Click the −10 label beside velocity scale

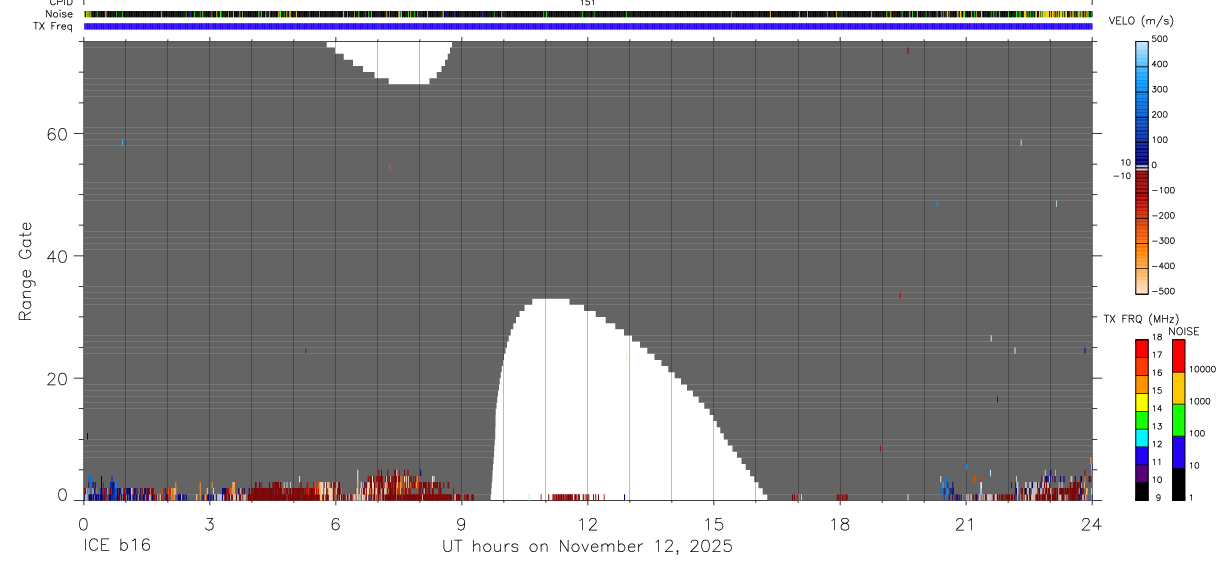point(1121,176)
